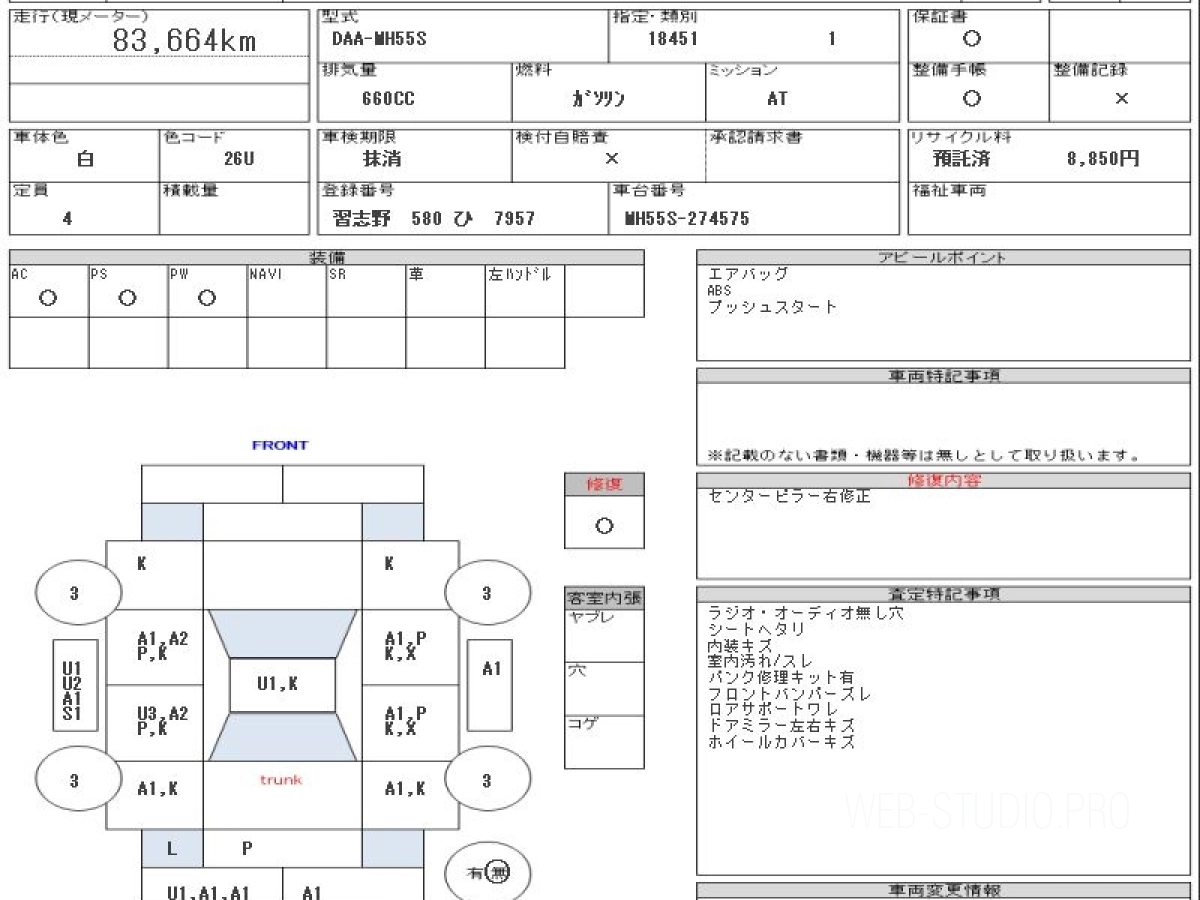Click the 左ハンドル equipment cell
Image resolution: width=1200 pixels, height=900 pixels.
pyautogui.click(x=525, y=291)
